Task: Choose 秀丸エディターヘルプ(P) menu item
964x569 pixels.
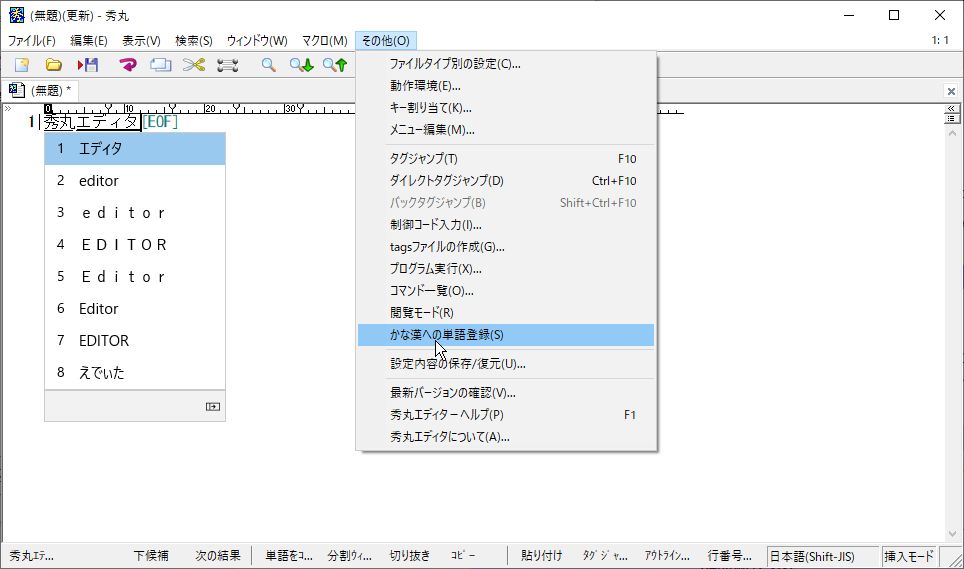Action: click(506, 415)
